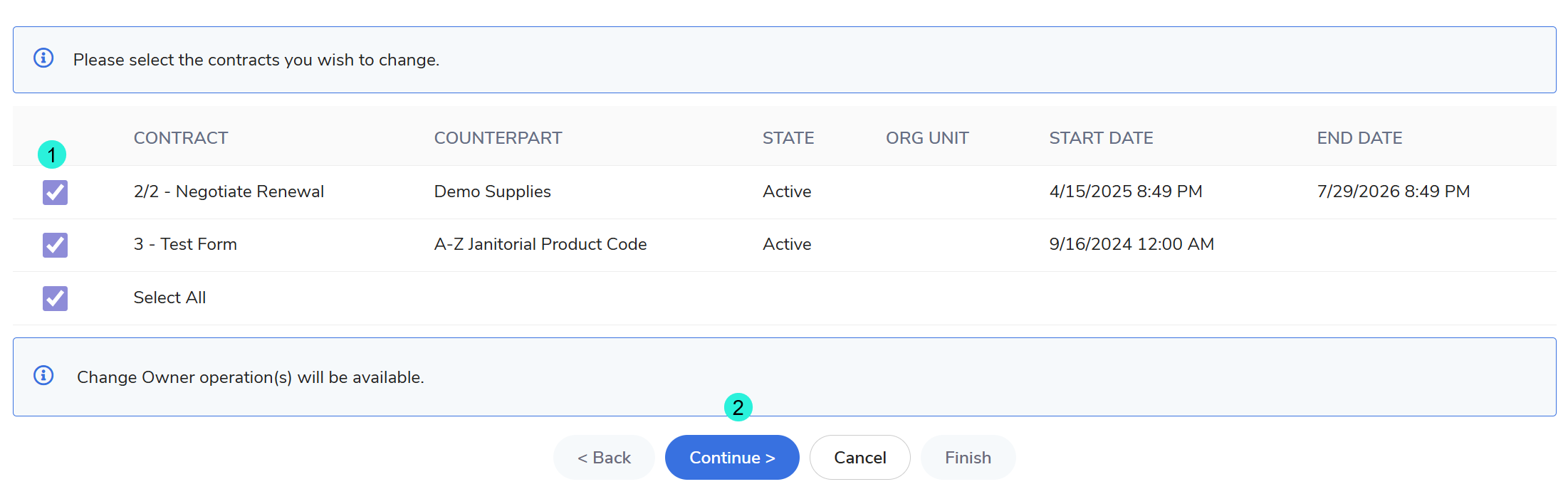Click the ORG UNIT column header

(927, 138)
